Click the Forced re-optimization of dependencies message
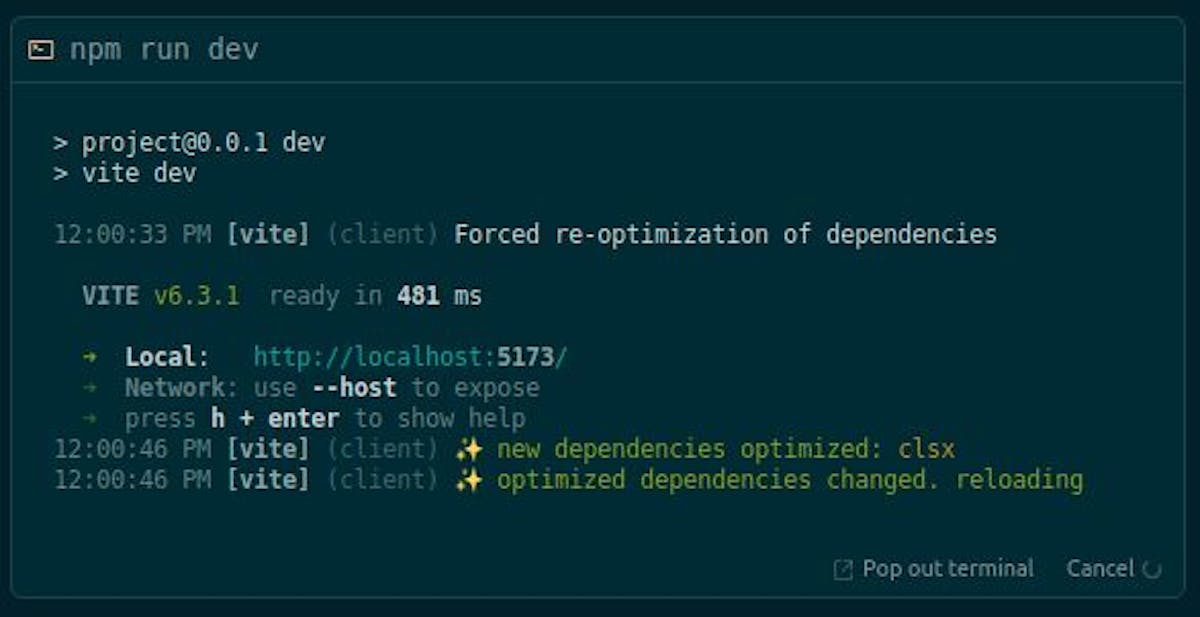1200x617 pixels. click(725, 235)
